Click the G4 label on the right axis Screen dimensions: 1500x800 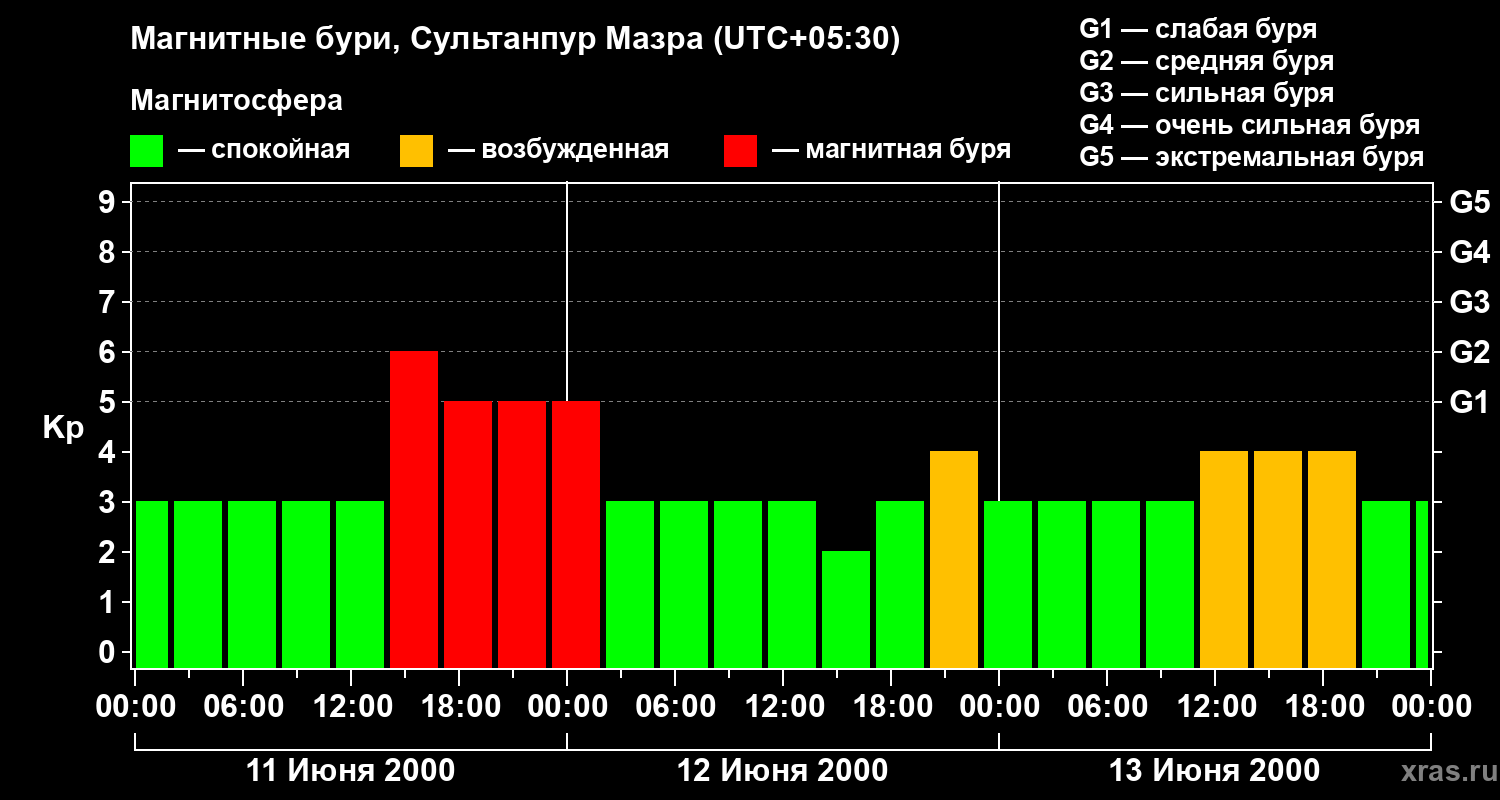click(1470, 252)
